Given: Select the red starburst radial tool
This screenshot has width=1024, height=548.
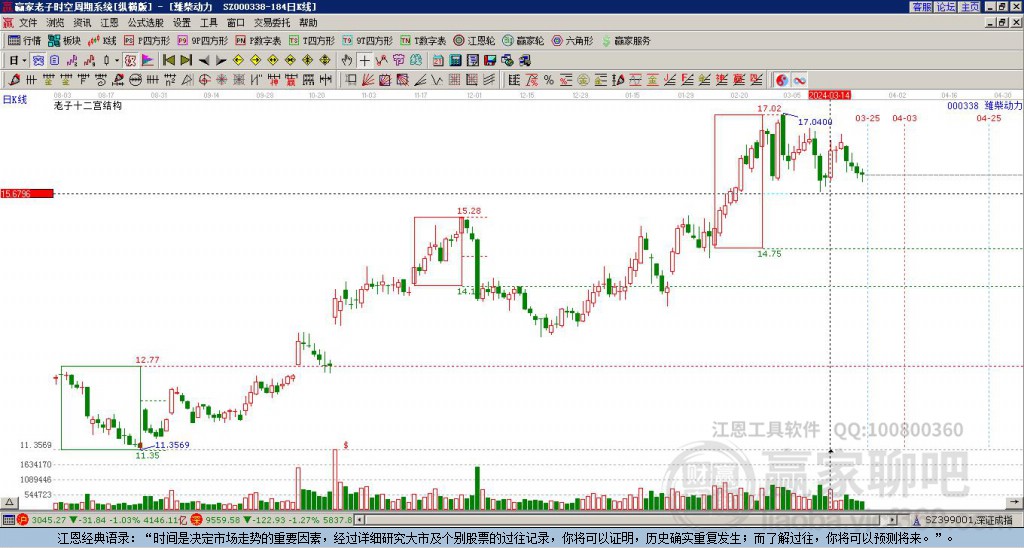Looking at the screenshot, I should click(x=221, y=80).
